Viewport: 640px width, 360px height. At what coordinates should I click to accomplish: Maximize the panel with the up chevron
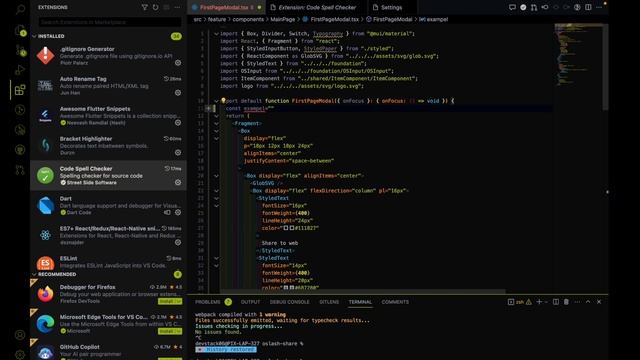588,302
